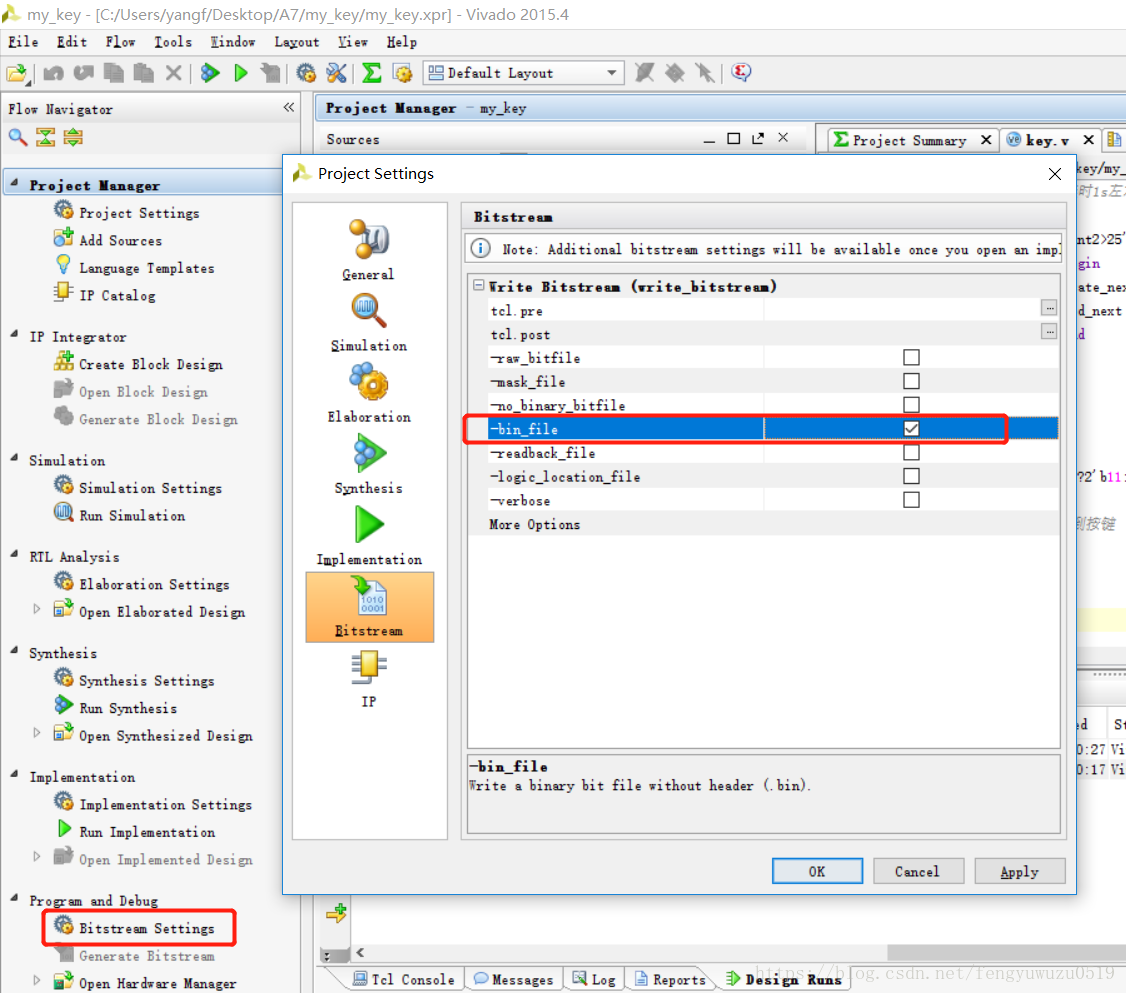Click the Delete X toolbar icon
Viewport: 1126px width, 993px height.
click(173, 73)
